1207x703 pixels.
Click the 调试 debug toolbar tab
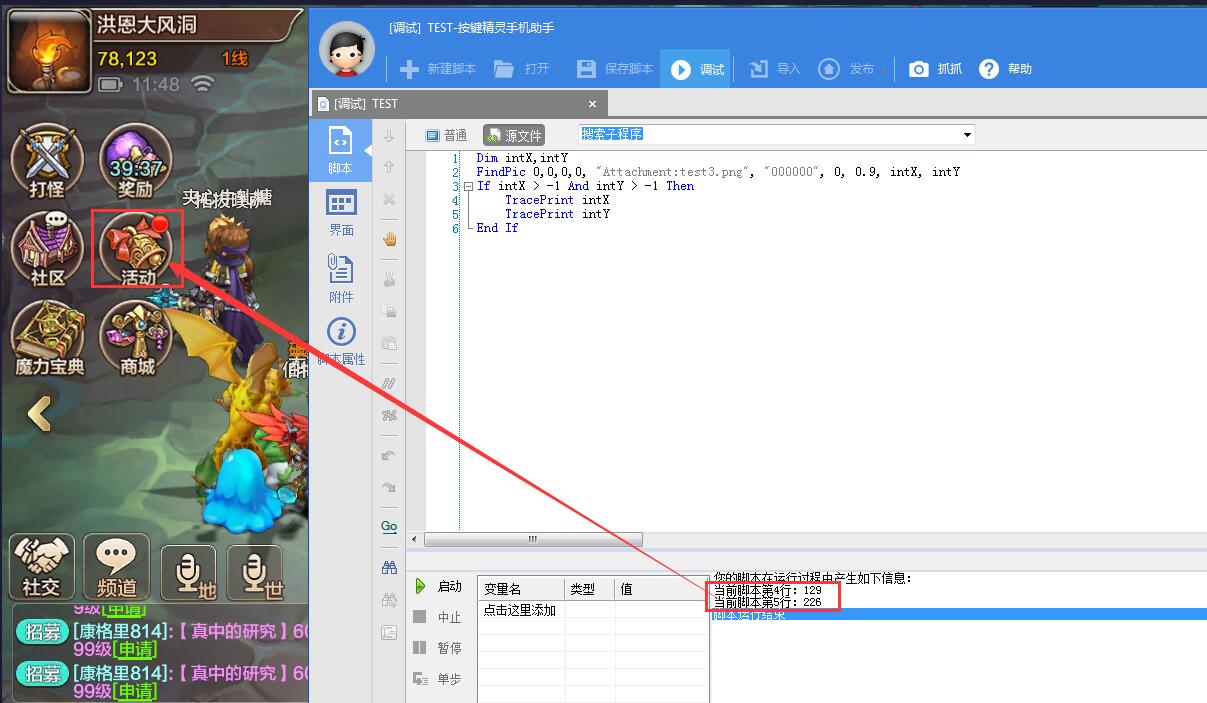click(x=699, y=69)
